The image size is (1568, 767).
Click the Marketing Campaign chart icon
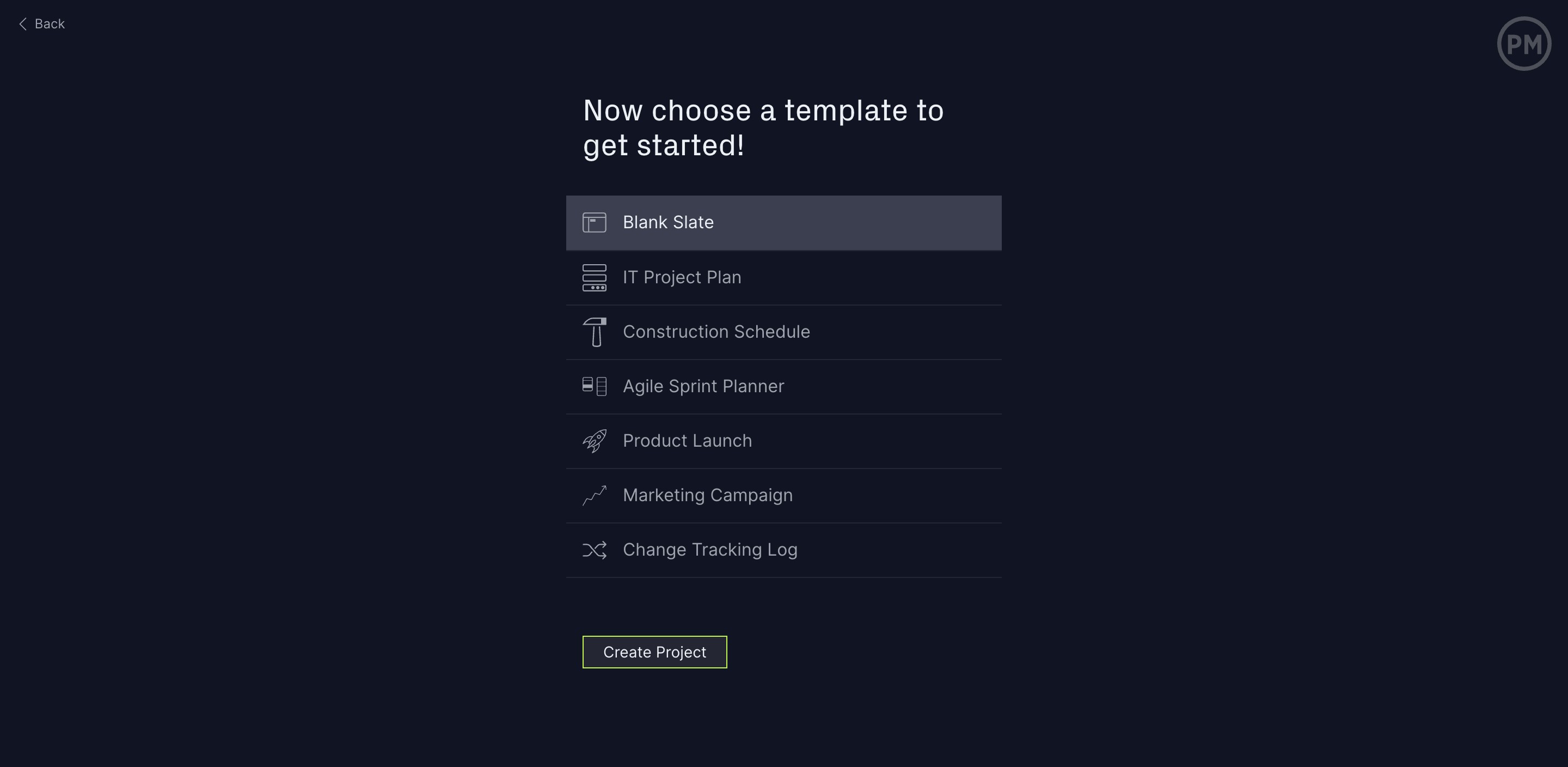[x=594, y=495]
